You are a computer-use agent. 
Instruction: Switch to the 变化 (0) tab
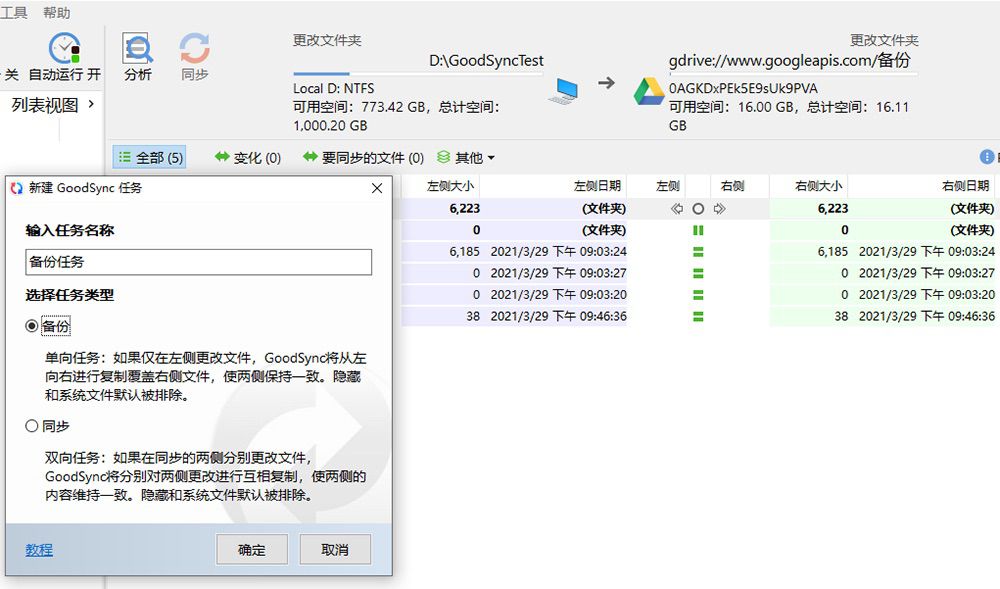point(248,157)
